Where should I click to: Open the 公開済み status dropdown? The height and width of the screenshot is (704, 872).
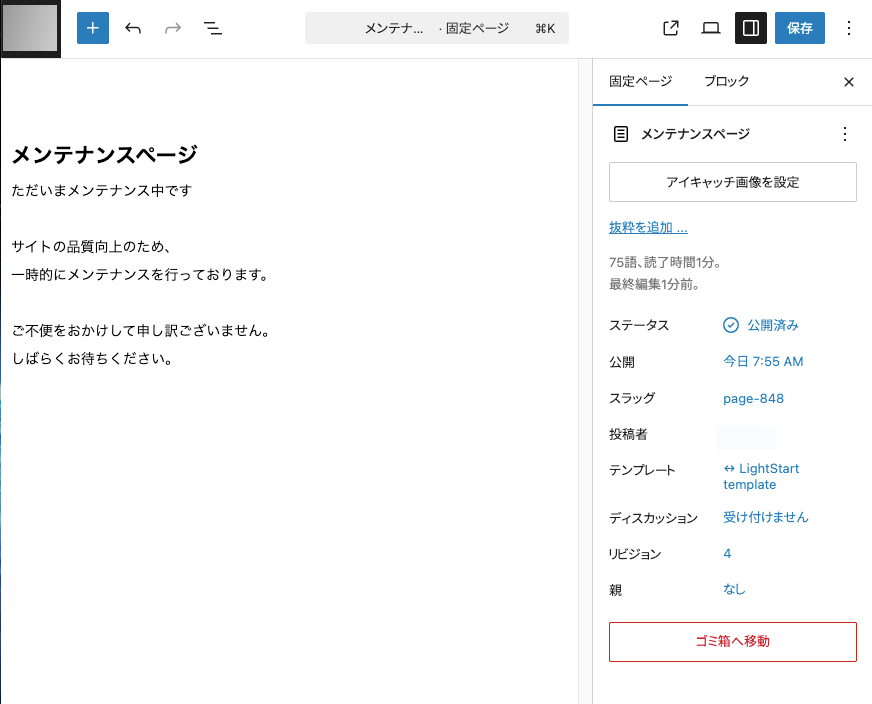coord(761,325)
